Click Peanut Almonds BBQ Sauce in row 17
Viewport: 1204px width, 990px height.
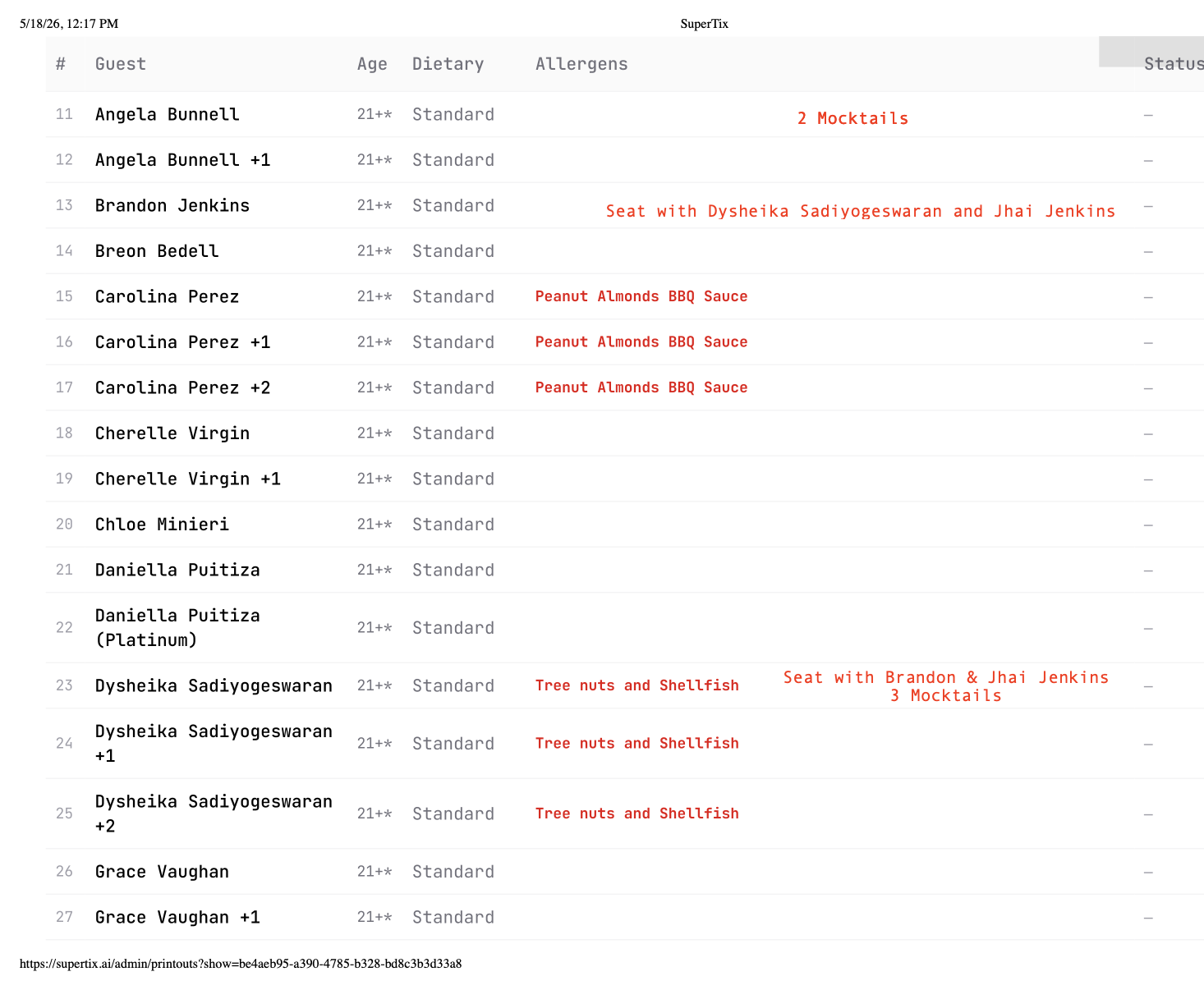click(641, 387)
